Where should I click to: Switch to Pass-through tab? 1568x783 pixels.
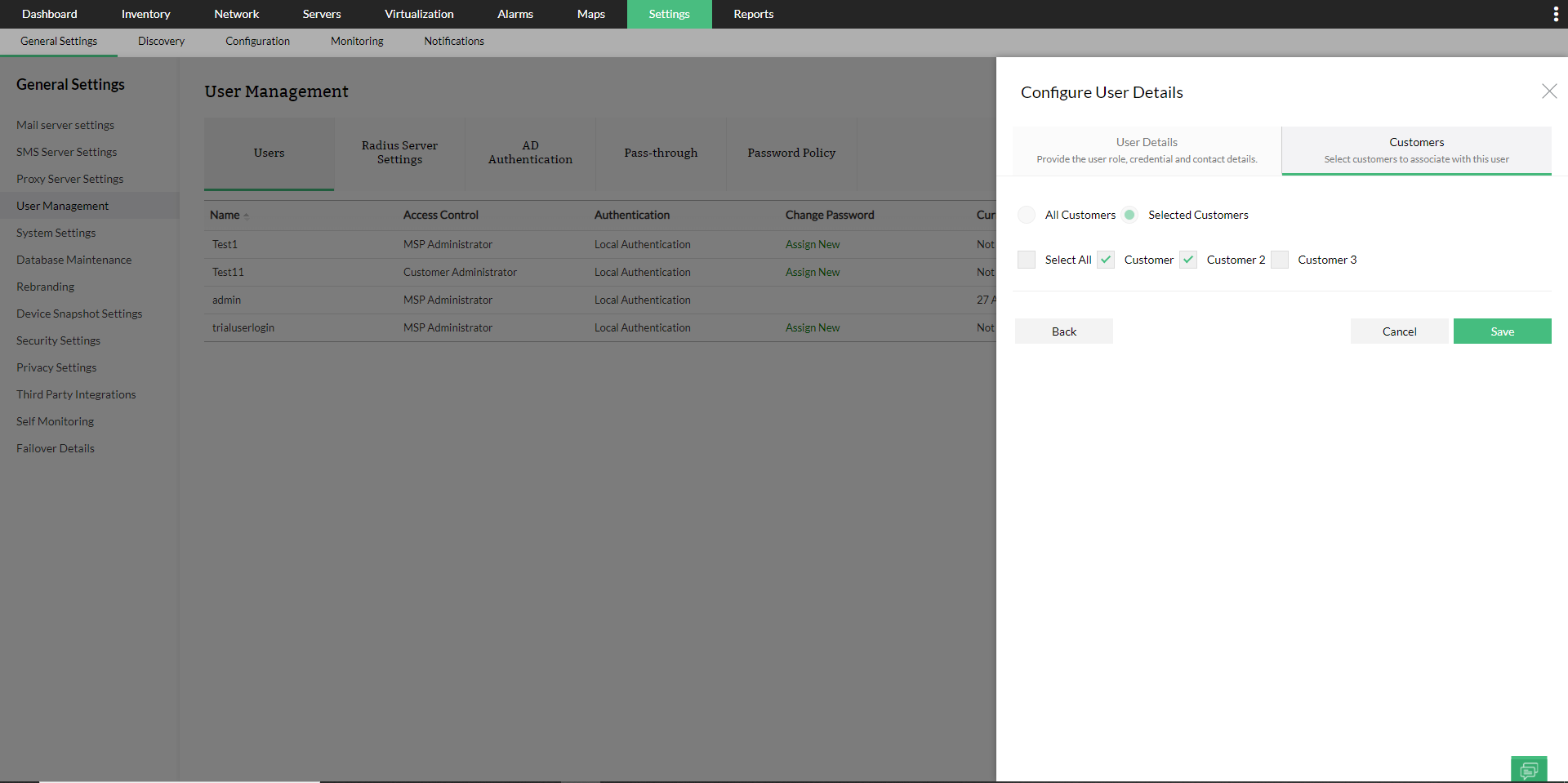pyautogui.click(x=661, y=153)
